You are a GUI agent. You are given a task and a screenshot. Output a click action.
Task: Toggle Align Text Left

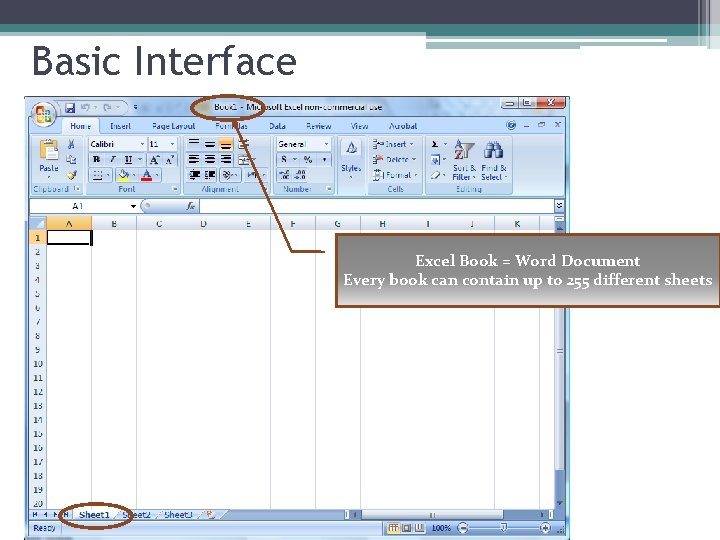[194, 159]
